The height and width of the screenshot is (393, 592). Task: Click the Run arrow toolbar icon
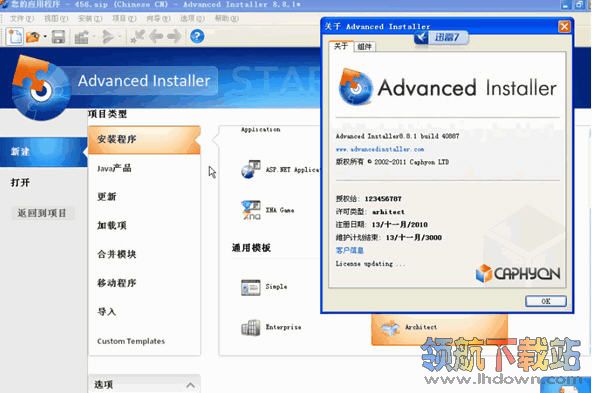[x=108, y=37]
